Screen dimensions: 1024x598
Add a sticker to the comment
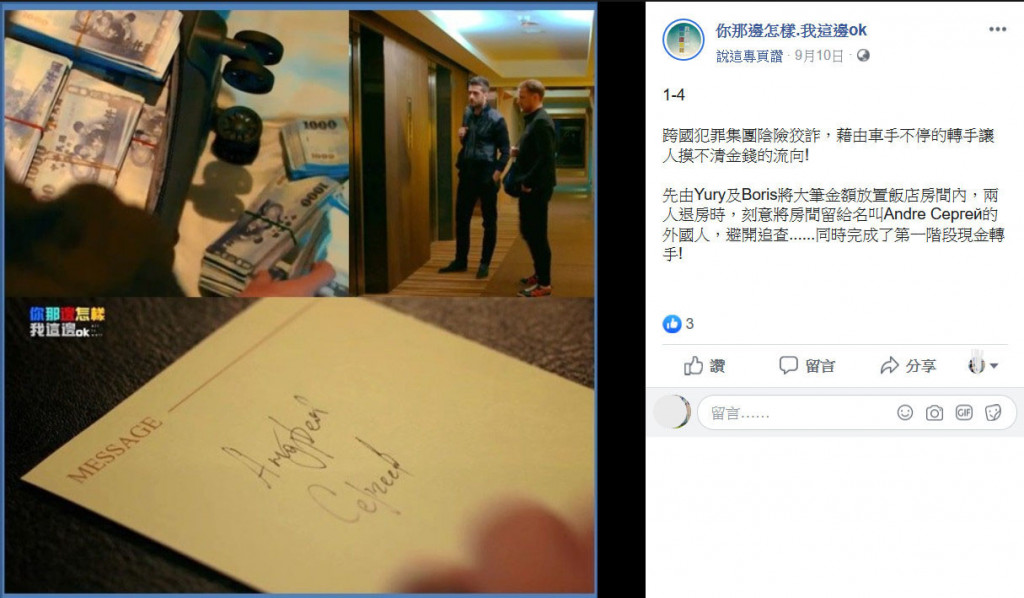[993, 413]
